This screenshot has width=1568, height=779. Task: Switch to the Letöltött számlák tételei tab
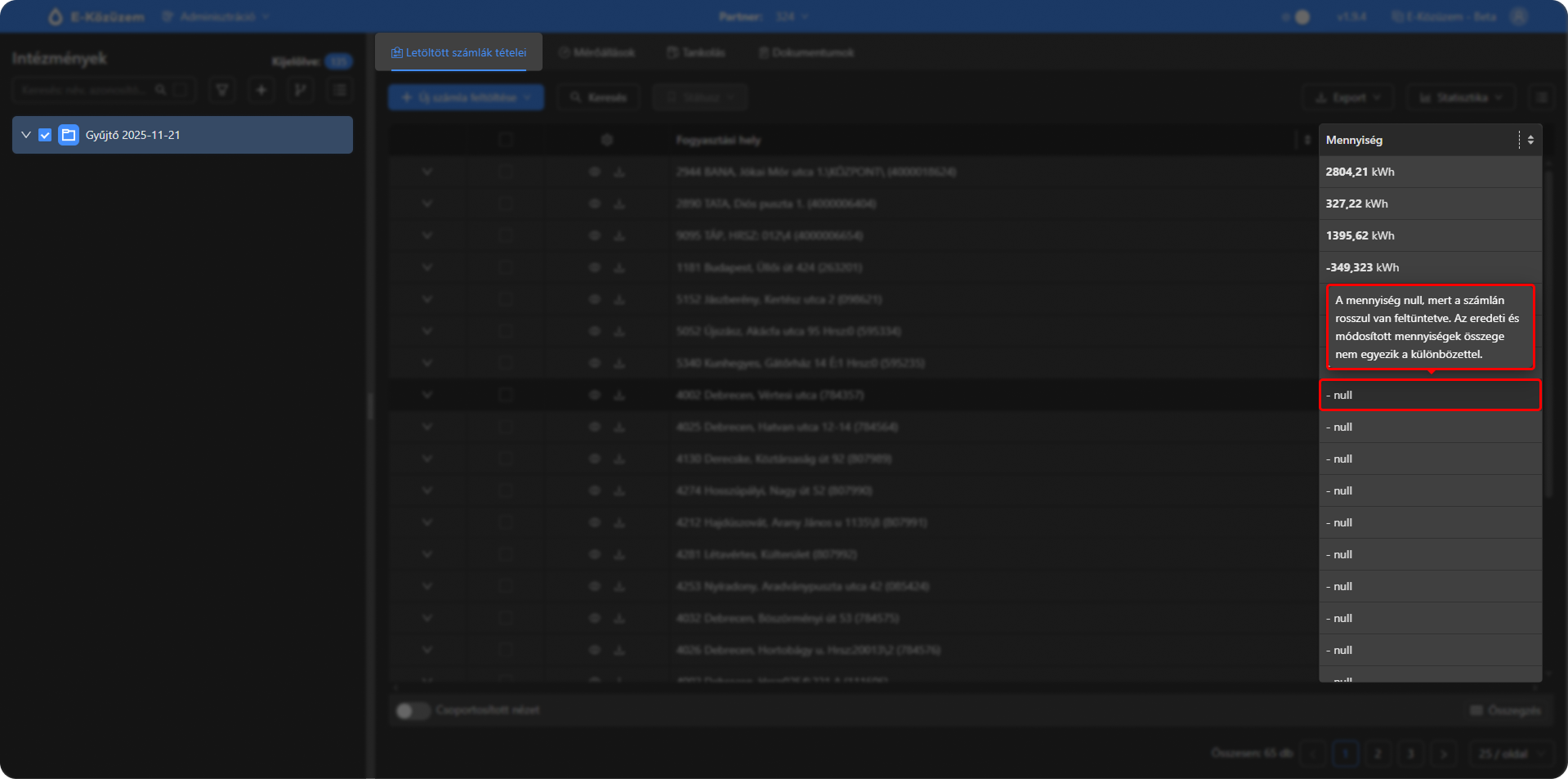click(x=458, y=52)
